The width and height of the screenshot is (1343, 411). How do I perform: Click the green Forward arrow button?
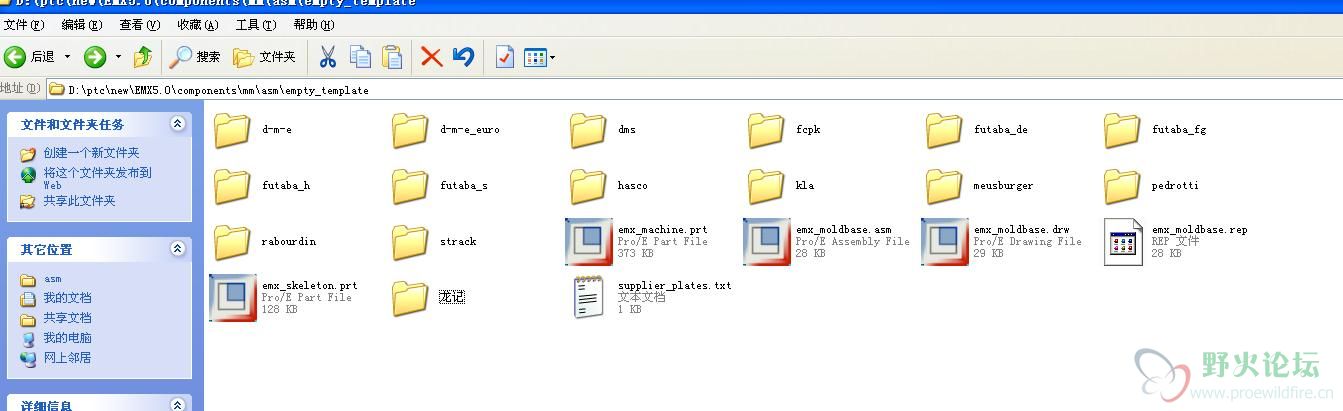point(95,57)
